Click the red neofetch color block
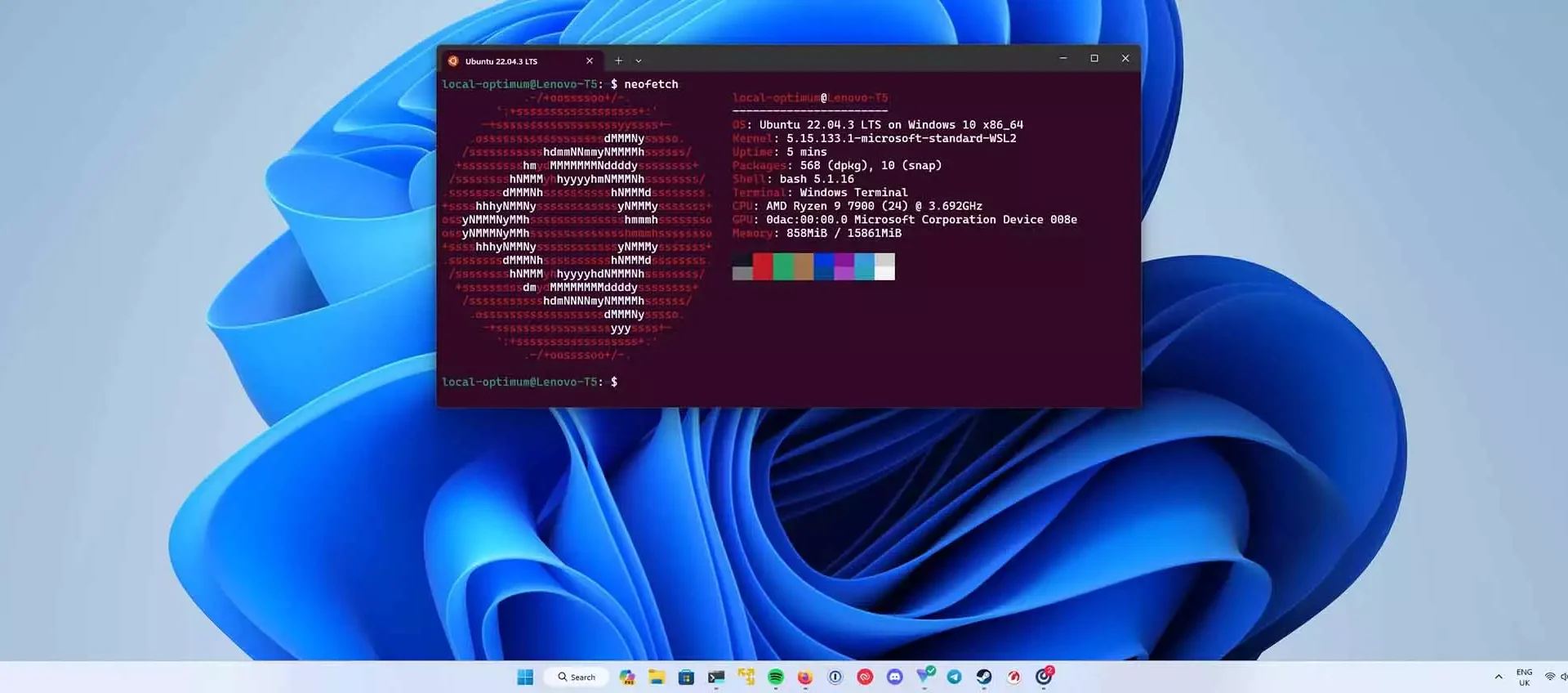Viewport: 1568px width, 693px height. [x=763, y=266]
